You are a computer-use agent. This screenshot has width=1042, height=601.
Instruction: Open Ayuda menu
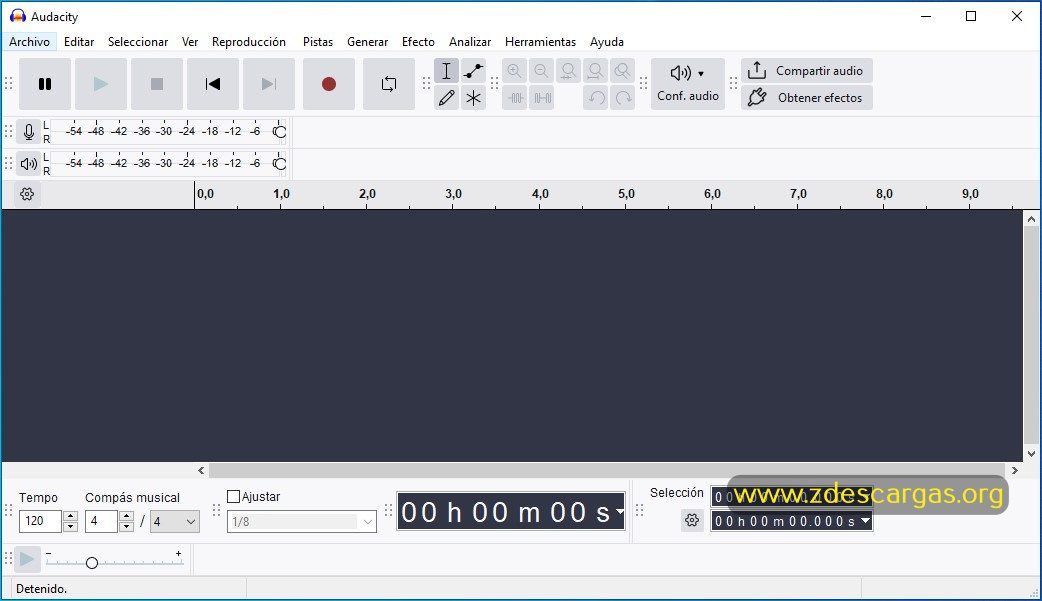pos(607,41)
